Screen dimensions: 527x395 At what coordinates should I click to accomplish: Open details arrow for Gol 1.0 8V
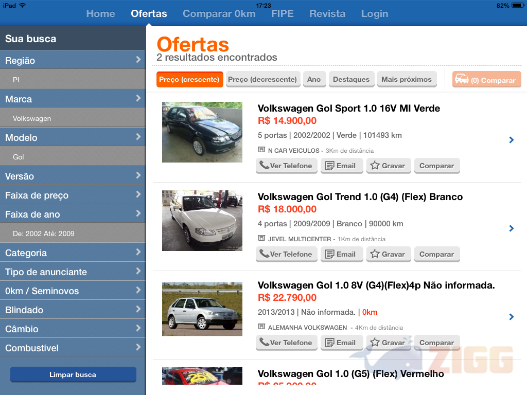pos(512,317)
